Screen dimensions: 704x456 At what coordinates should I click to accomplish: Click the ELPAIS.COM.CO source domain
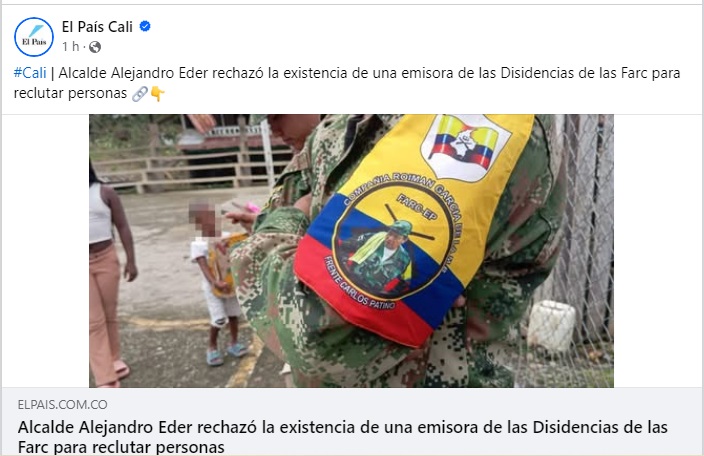(62, 404)
